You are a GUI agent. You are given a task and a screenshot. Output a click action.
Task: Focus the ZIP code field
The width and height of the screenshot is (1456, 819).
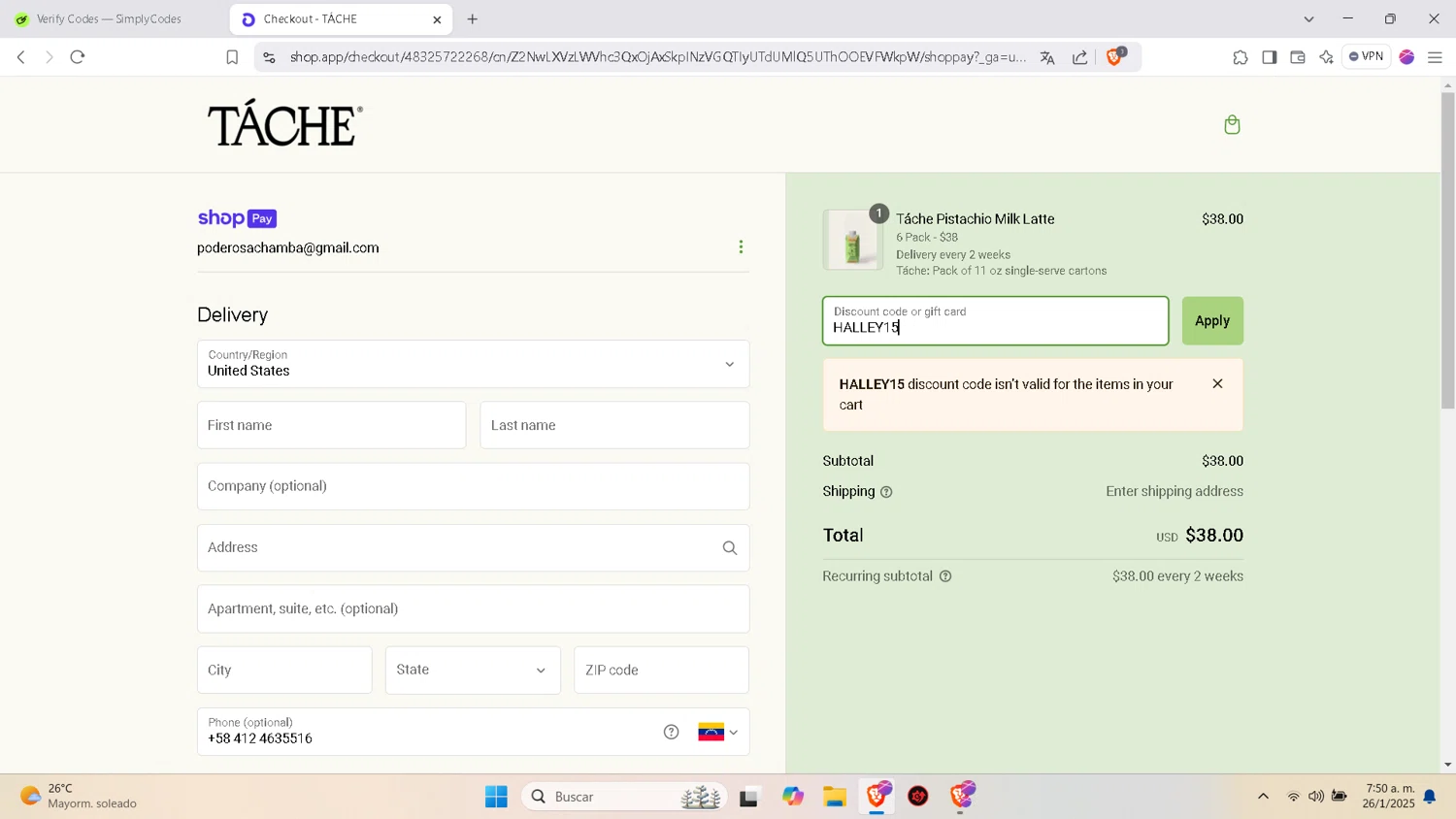[661, 670]
